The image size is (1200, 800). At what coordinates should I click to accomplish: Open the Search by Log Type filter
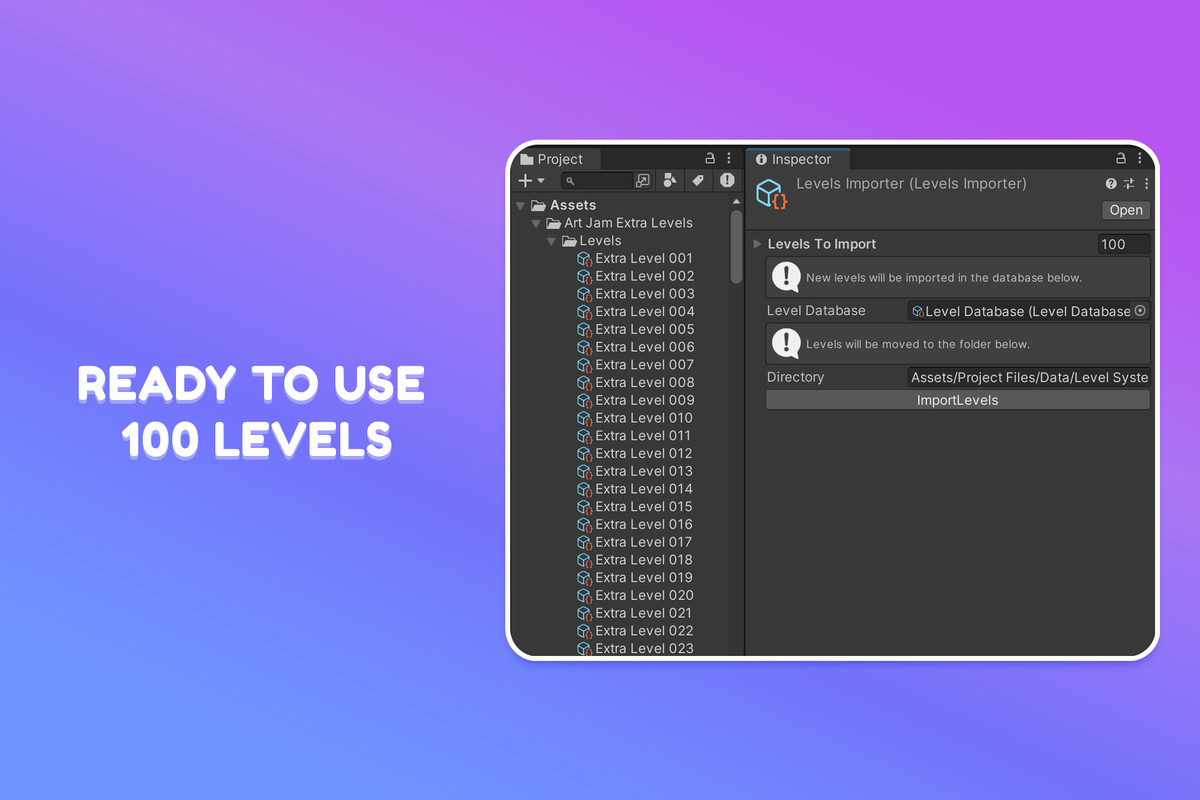pos(727,181)
